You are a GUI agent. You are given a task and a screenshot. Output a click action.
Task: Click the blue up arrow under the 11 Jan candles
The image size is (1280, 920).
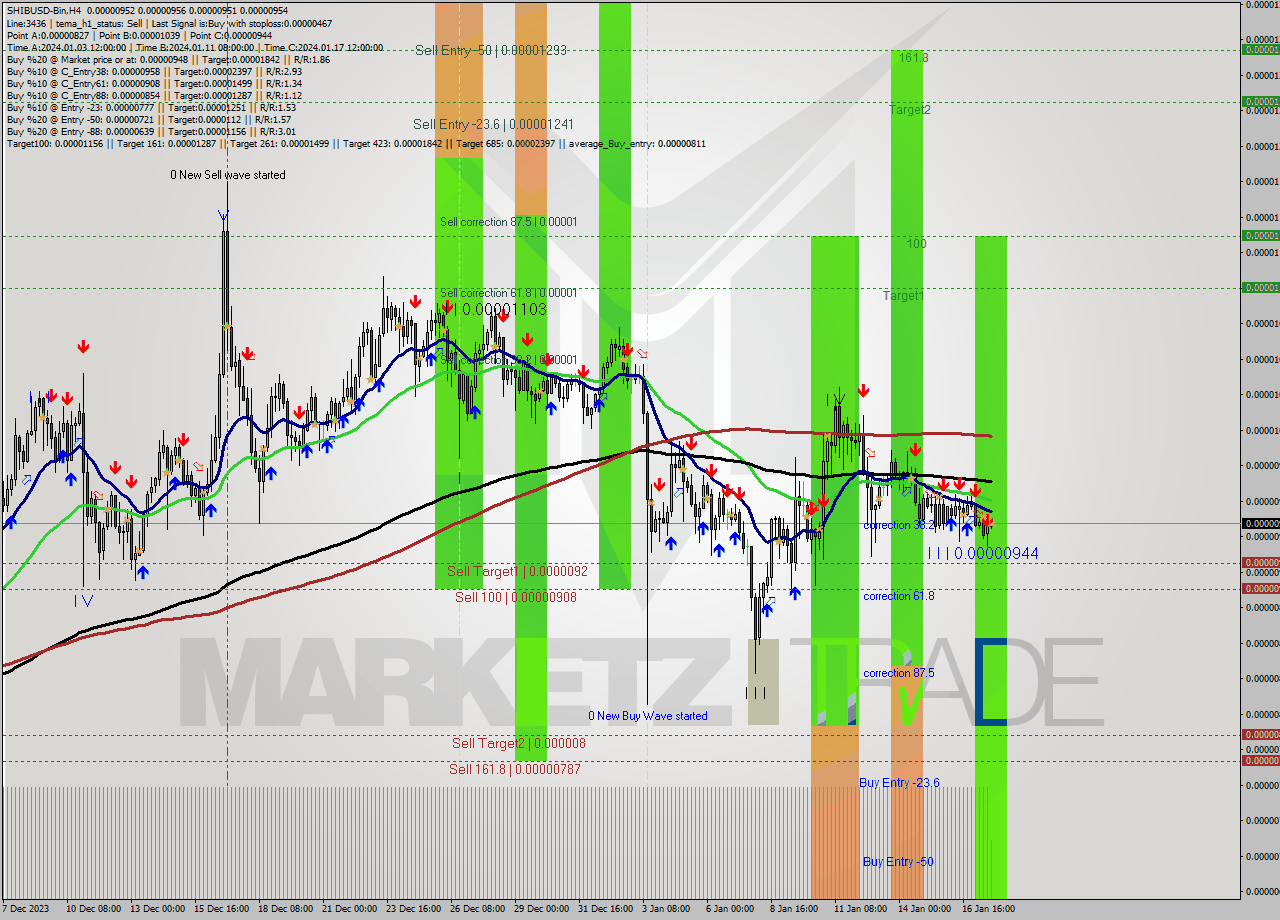coord(793,594)
